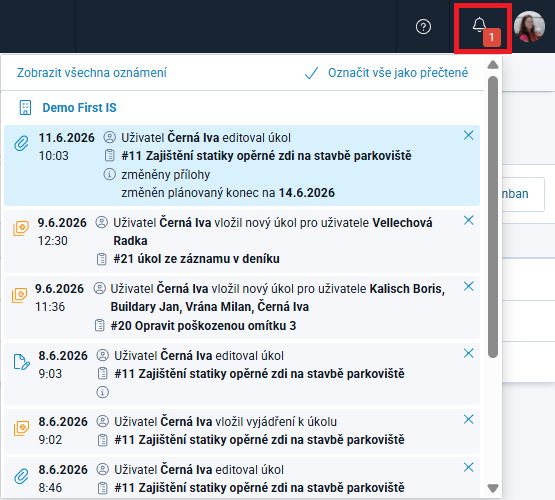This screenshot has width=555, height=500.
Task: Click user icon in 8.6.2026 8:46 notification
Action: [103, 470]
